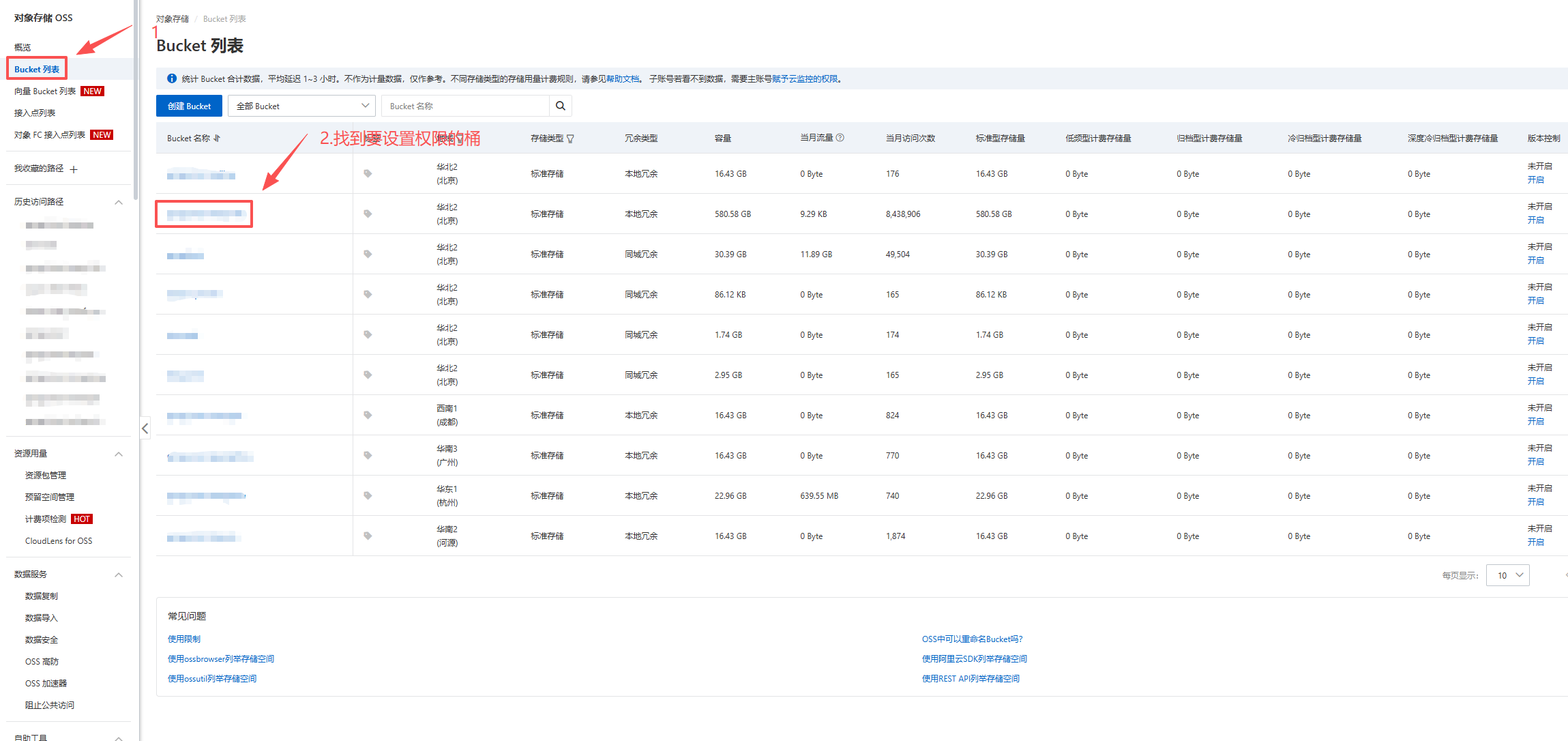Viewport: 1568px width, 741px height.
Task: Enable versioning 开启 in the 580.58 GB row
Action: click(x=1535, y=220)
